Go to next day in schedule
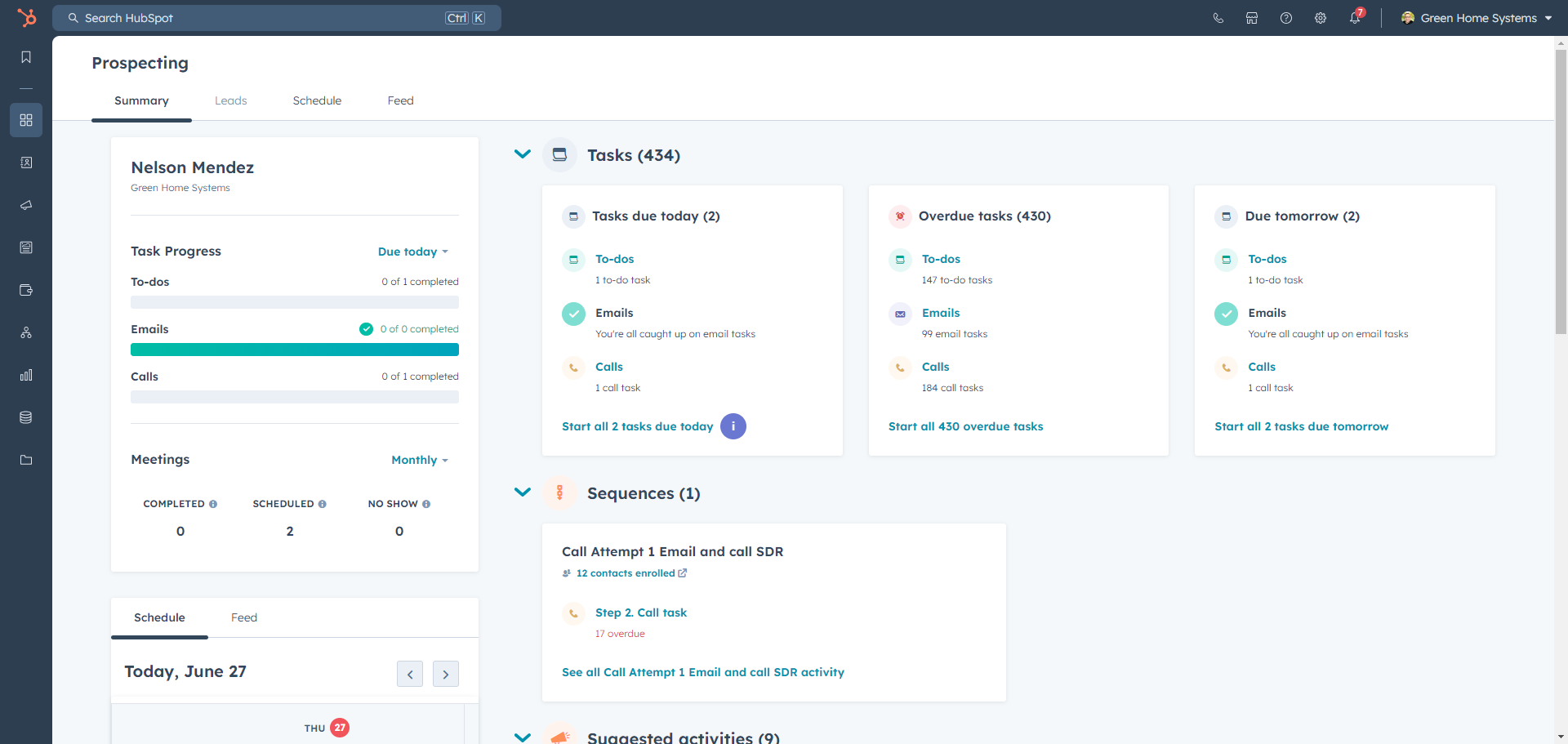Screen dimensions: 1568x744 (x=446, y=674)
